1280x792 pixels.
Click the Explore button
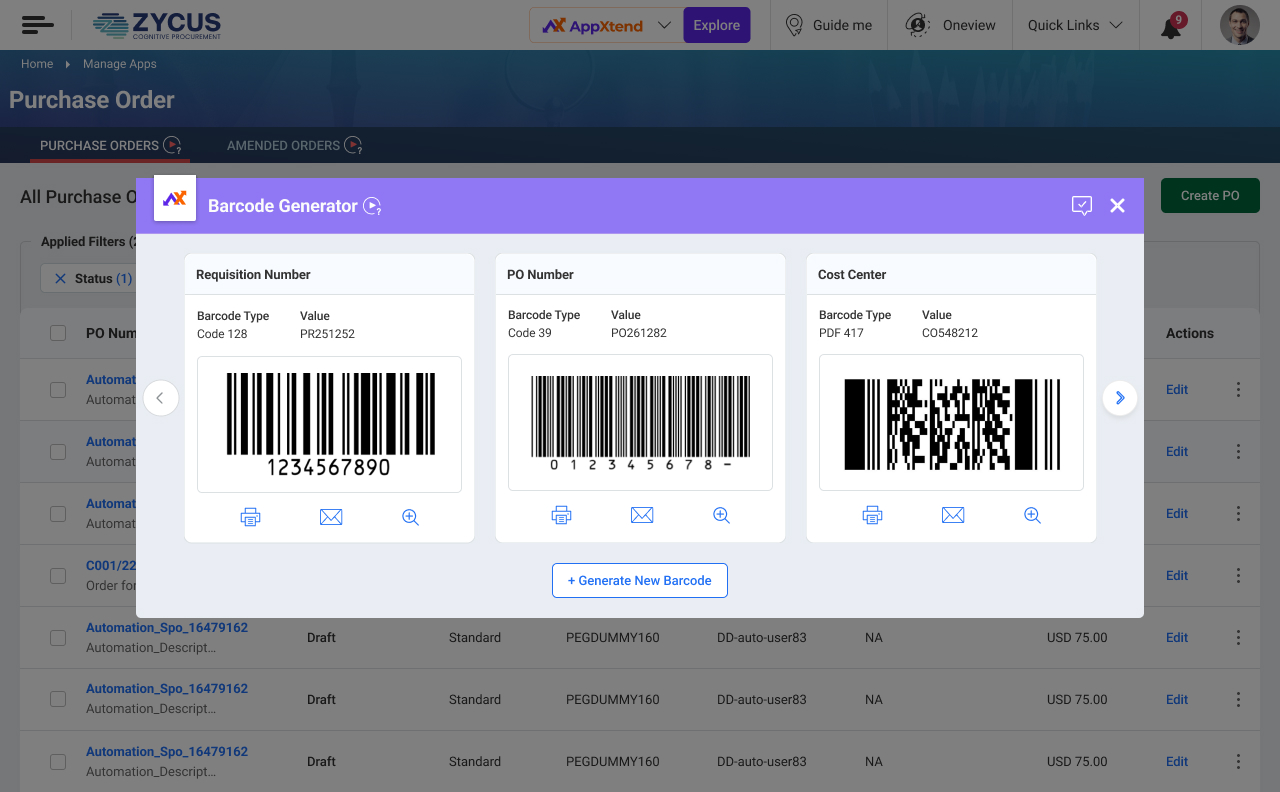[x=717, y=25]
